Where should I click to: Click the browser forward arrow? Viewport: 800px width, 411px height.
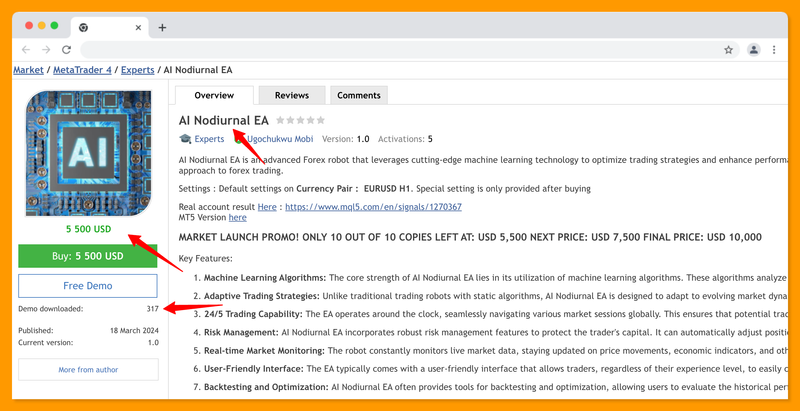click(x=46, y=49)
